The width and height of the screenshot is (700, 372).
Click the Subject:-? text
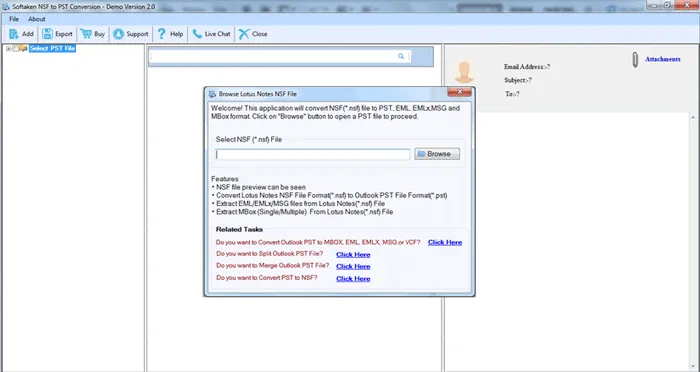tap(518, 80)
